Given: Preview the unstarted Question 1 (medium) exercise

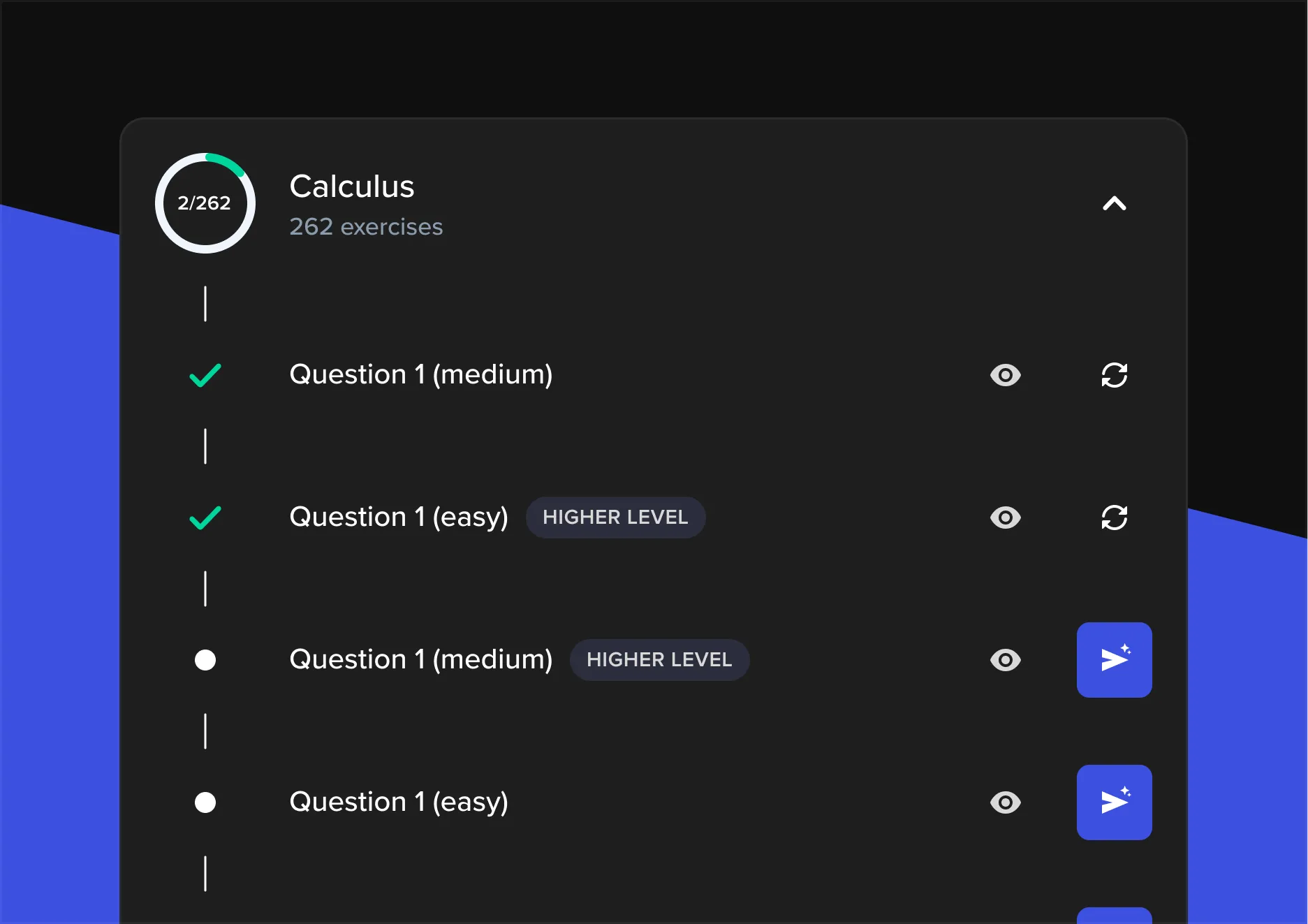Looking at the screenshot, I should (x=1005, y=659).
